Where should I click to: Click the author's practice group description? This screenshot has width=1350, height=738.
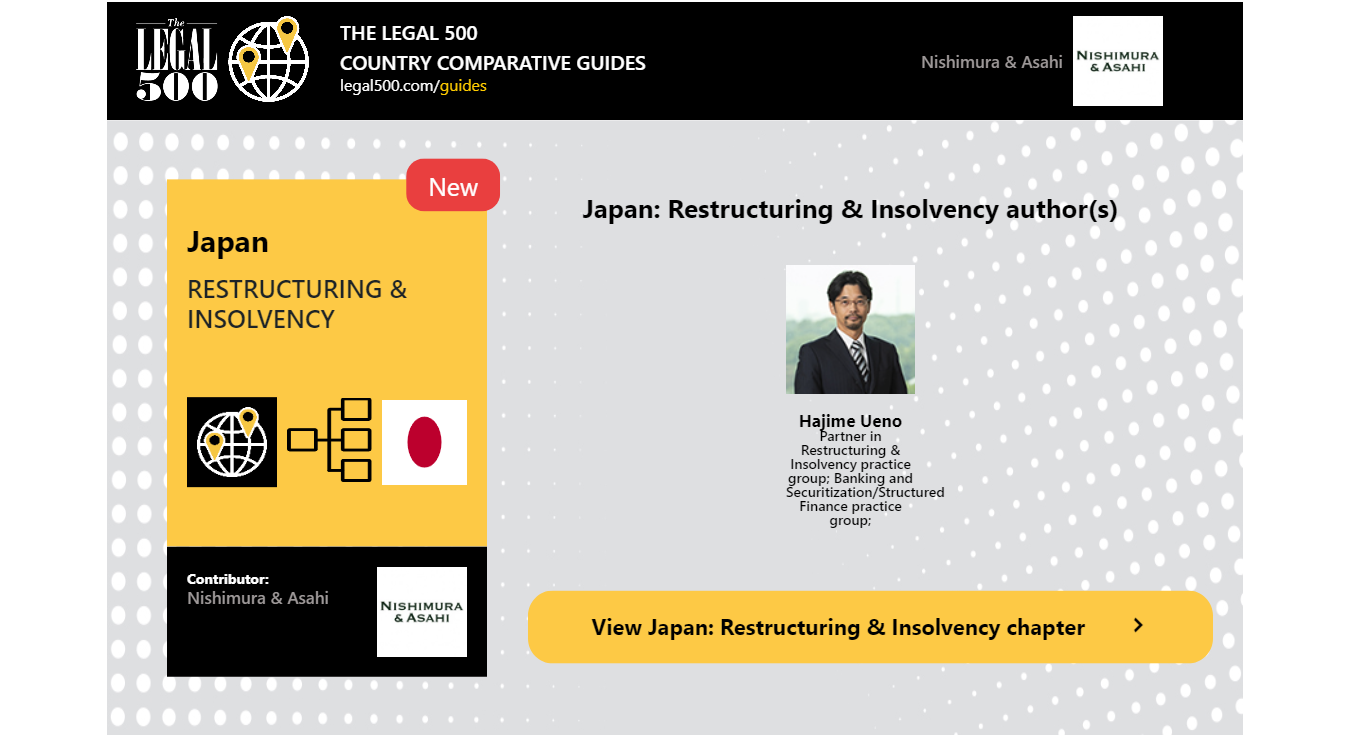click(x=852, y=478)
